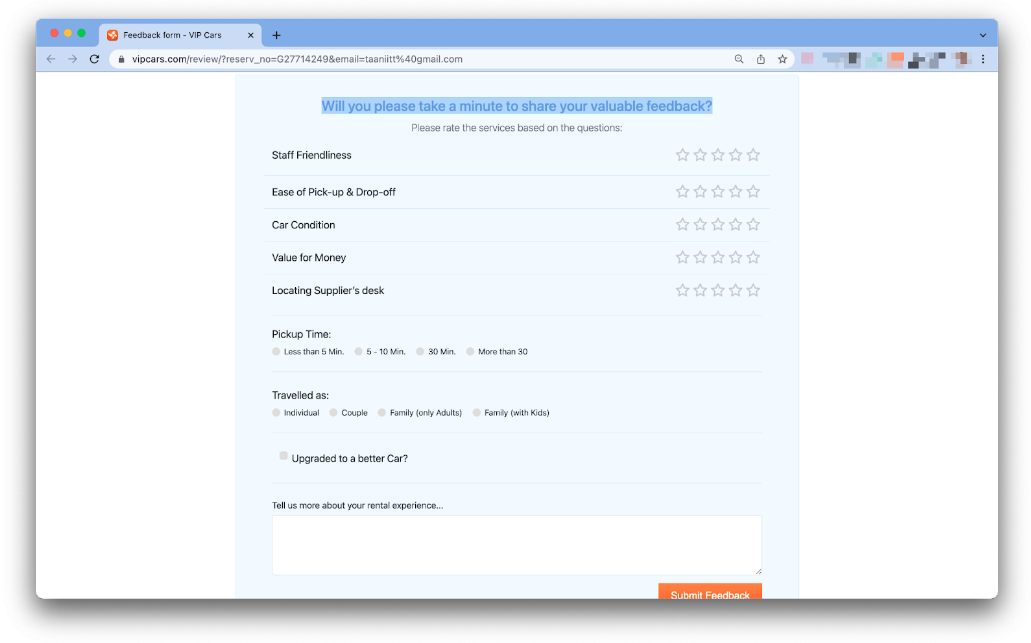Select 5 - 10 Min. pickup time
1031x643 pixels.
358,352
